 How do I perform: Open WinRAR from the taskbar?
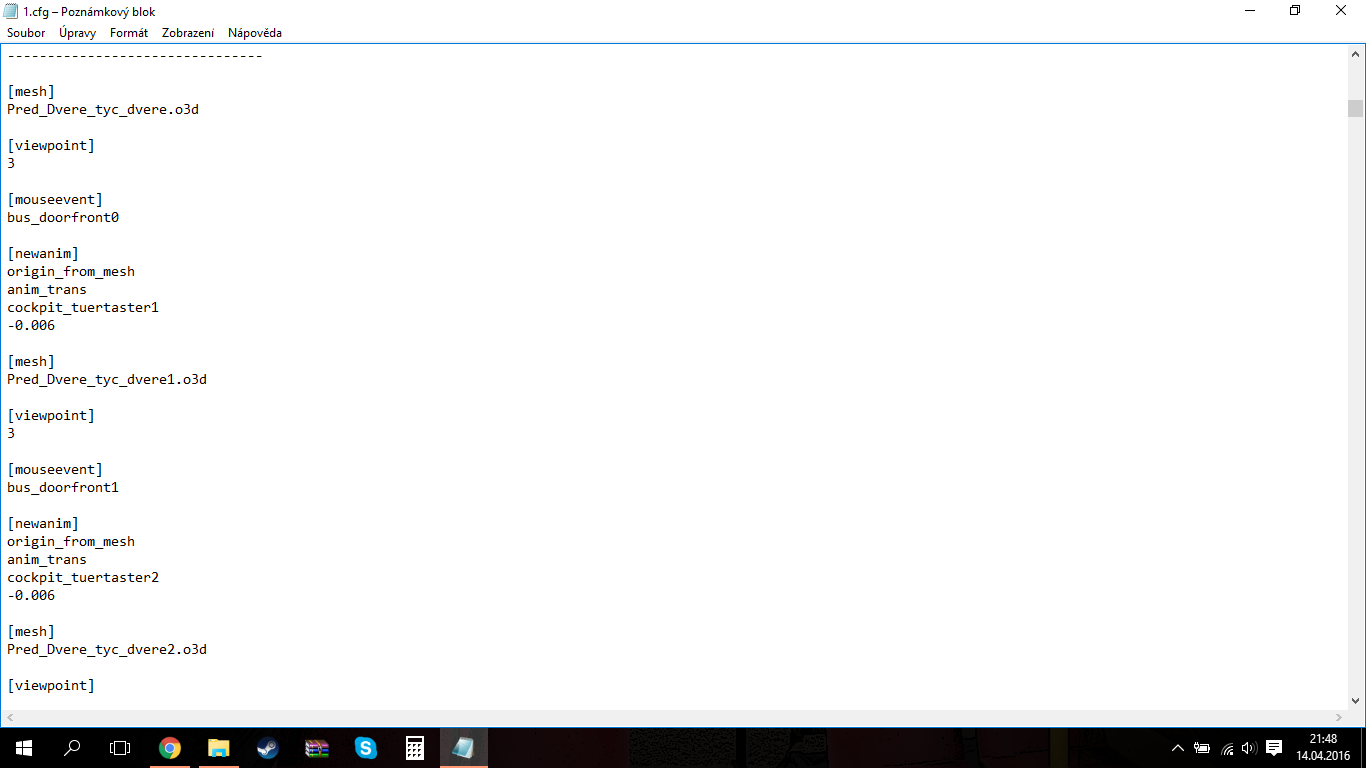coord(316,748)
